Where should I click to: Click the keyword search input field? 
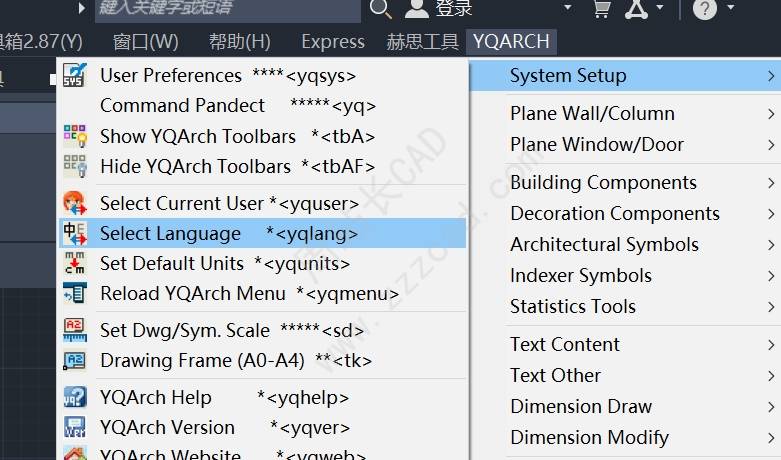pyautogui.click(x=228, y=10)
